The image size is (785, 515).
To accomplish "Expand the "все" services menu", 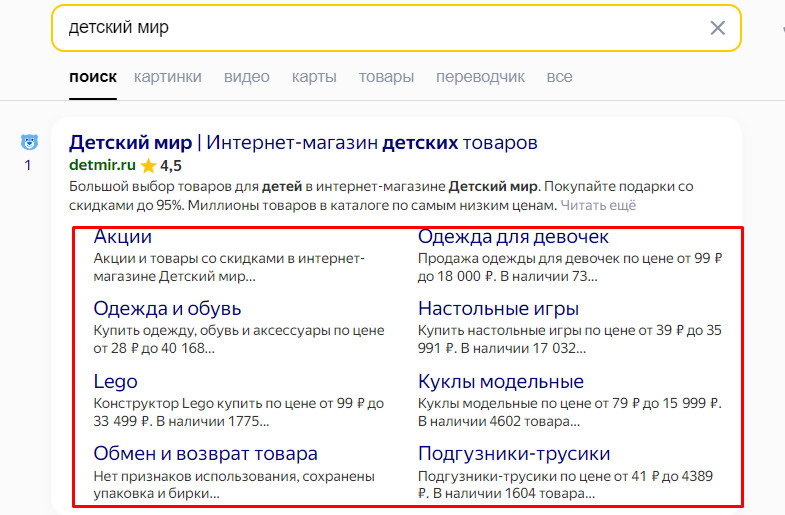I will point(559,77).
